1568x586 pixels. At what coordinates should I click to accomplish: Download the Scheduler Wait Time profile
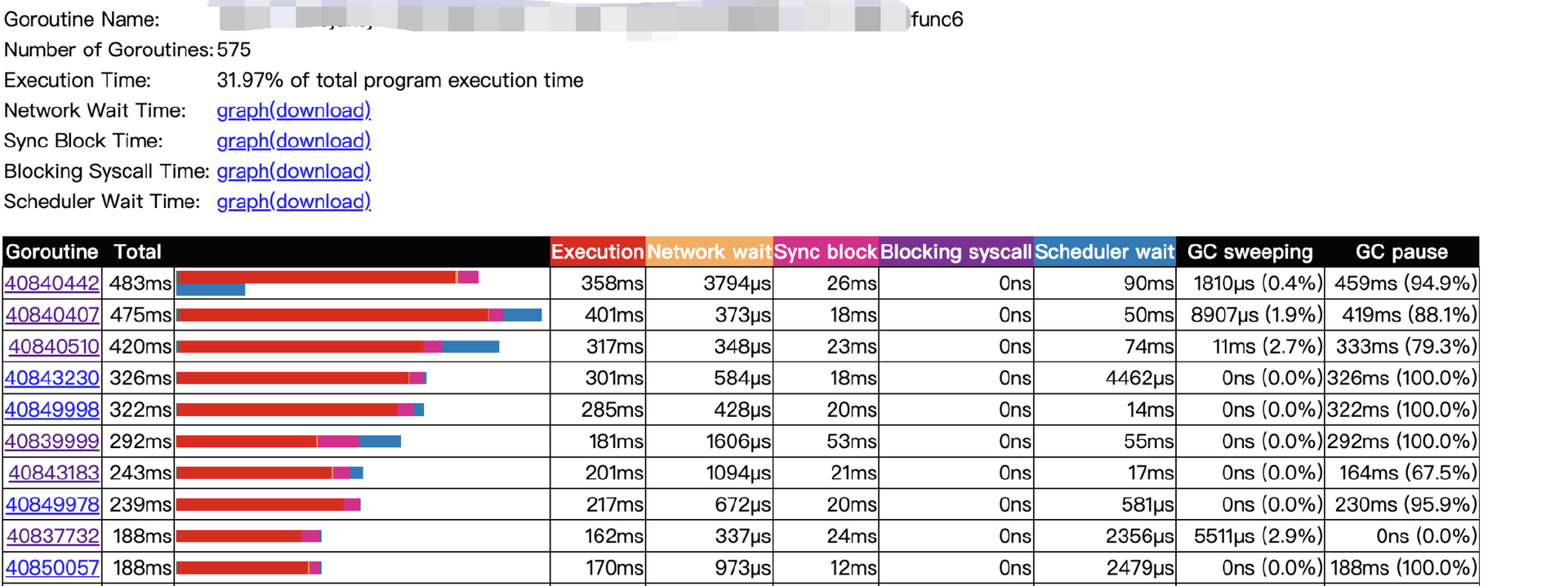[323, 202]
